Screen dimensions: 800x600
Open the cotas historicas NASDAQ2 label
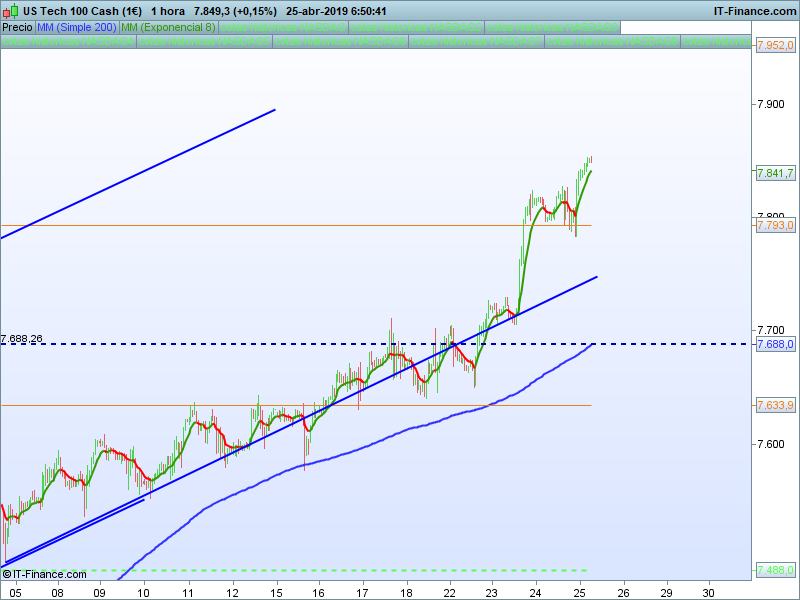click(x=416, y=27)
